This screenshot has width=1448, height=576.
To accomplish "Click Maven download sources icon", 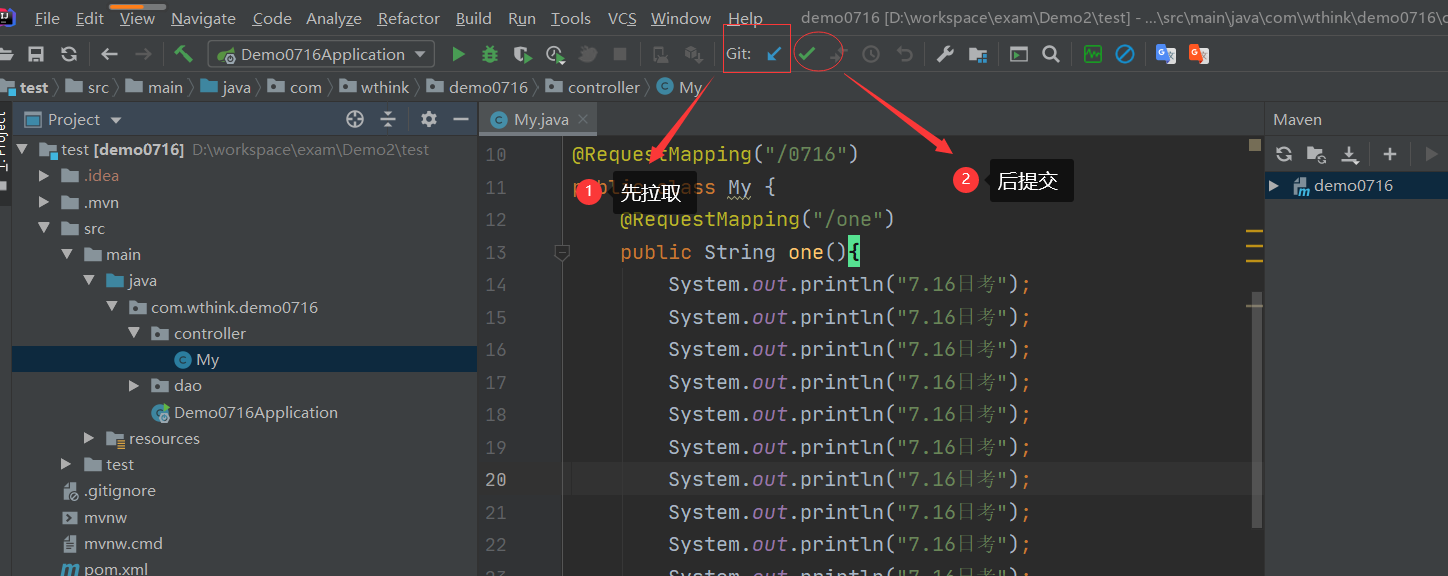I will [1350, 154].
